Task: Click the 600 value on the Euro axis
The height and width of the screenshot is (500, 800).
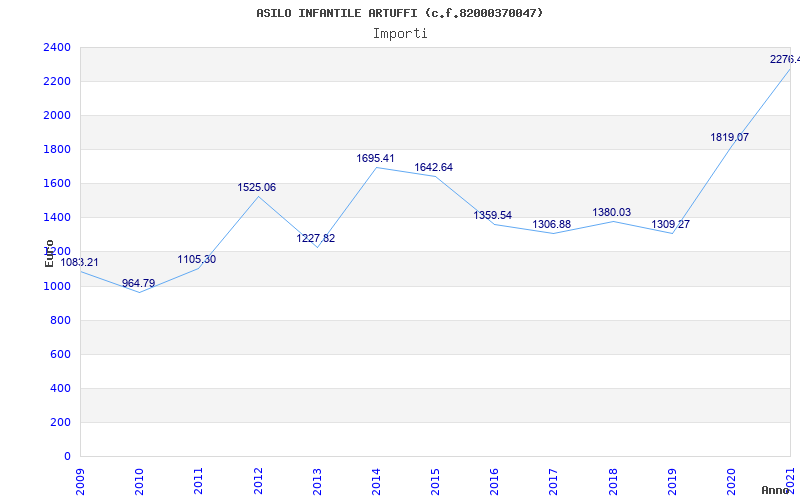Action: pos(60,355)
